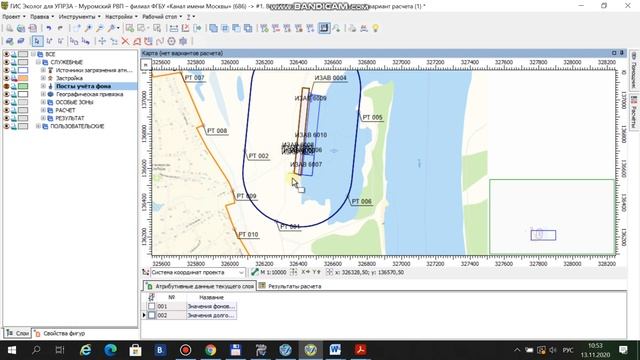Open the Правка menu

[42, 17]
